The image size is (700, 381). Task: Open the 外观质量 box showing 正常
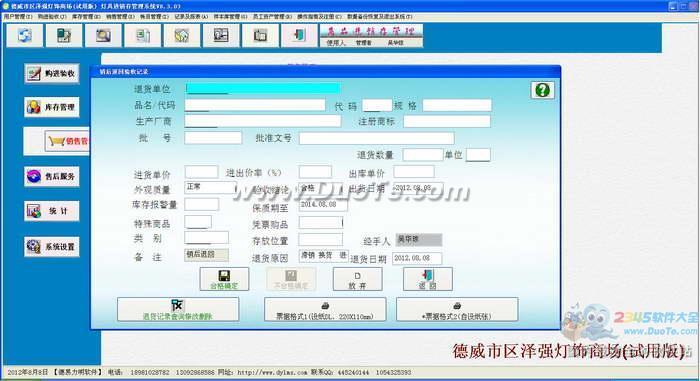tap(209, 187)
